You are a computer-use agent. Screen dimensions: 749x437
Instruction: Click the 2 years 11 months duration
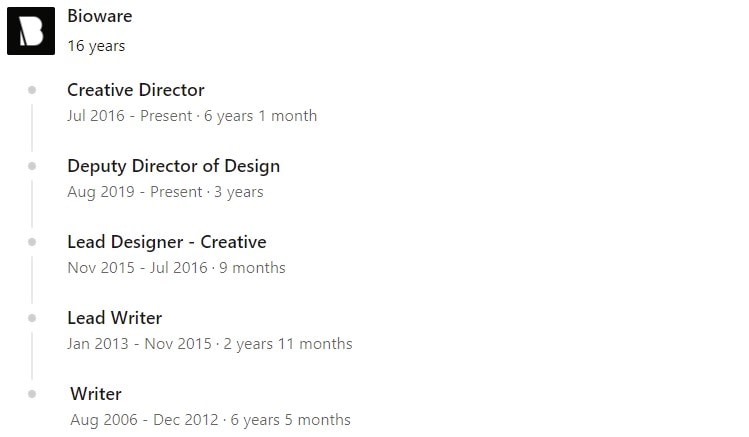[x=288, y=343]
